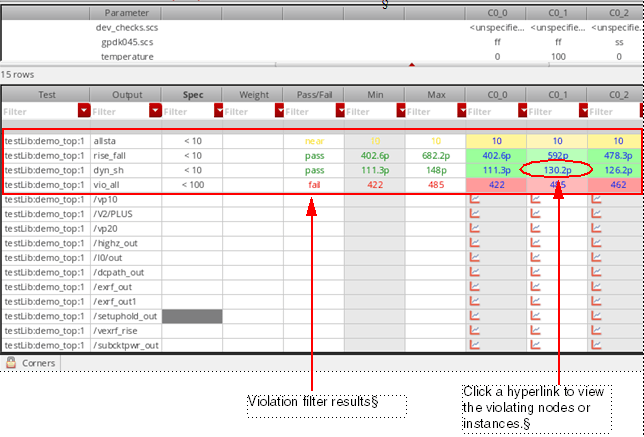
Task: Open /vexrf_rise plot icon in C0_1
Action: point(536,331)
